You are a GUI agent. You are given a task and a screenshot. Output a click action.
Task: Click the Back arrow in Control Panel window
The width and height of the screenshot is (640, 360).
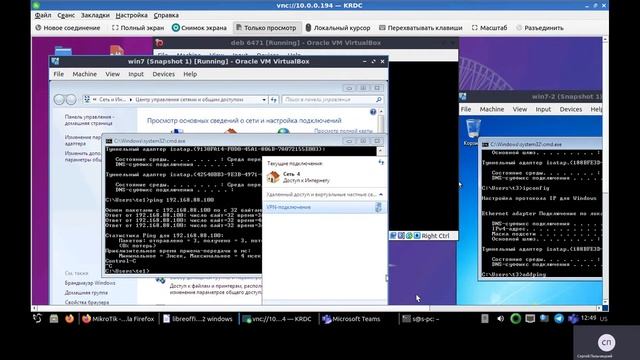(x=59, y=99)
